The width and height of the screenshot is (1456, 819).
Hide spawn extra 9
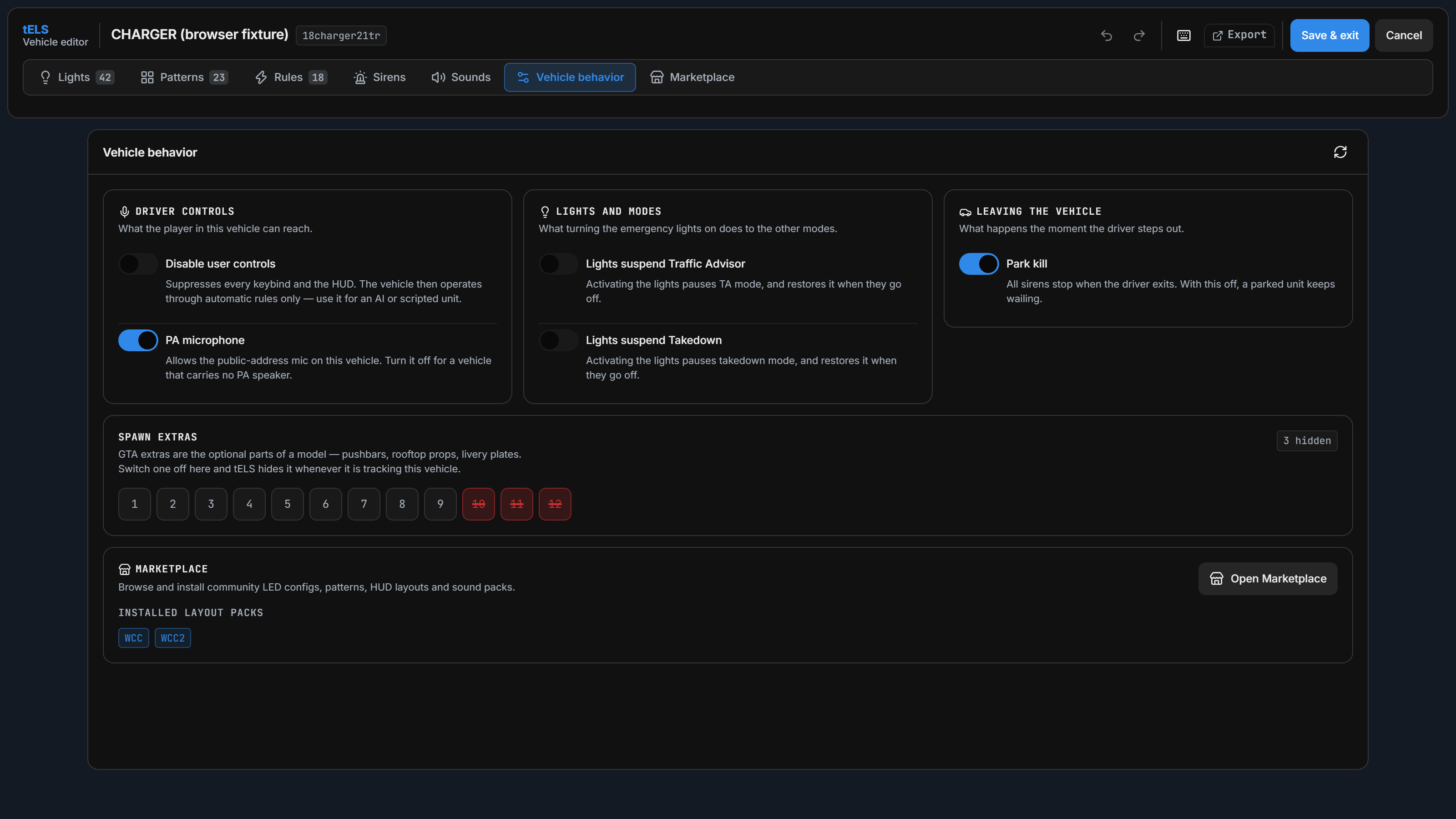pos(440,504)
